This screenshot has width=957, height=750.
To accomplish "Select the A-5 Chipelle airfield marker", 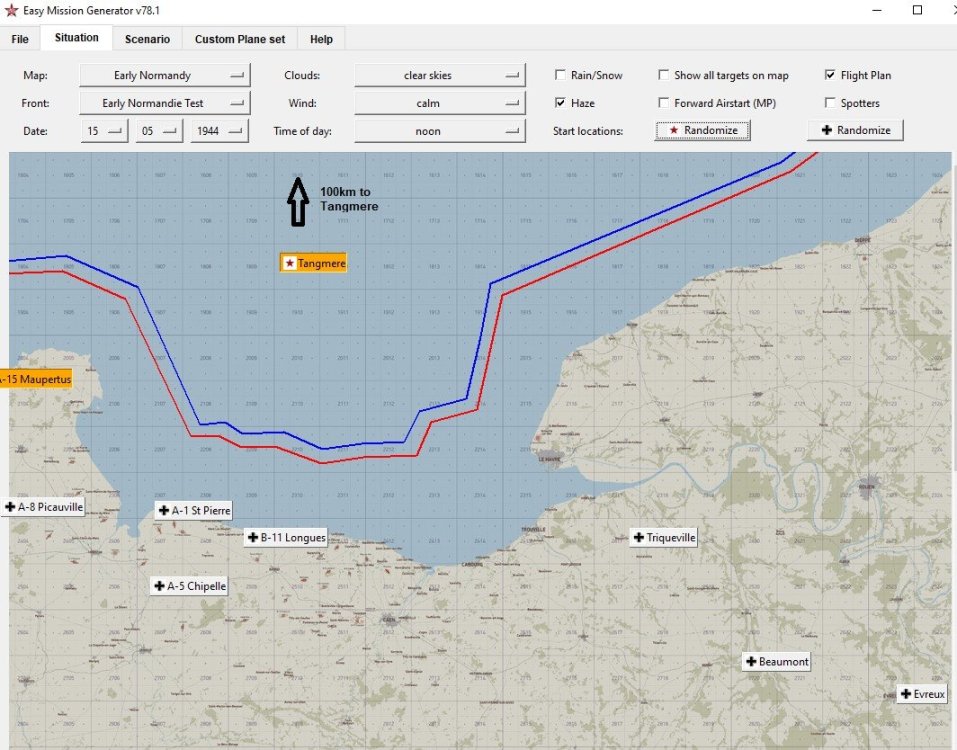I will pyautogui.click(x=188, y=585).
